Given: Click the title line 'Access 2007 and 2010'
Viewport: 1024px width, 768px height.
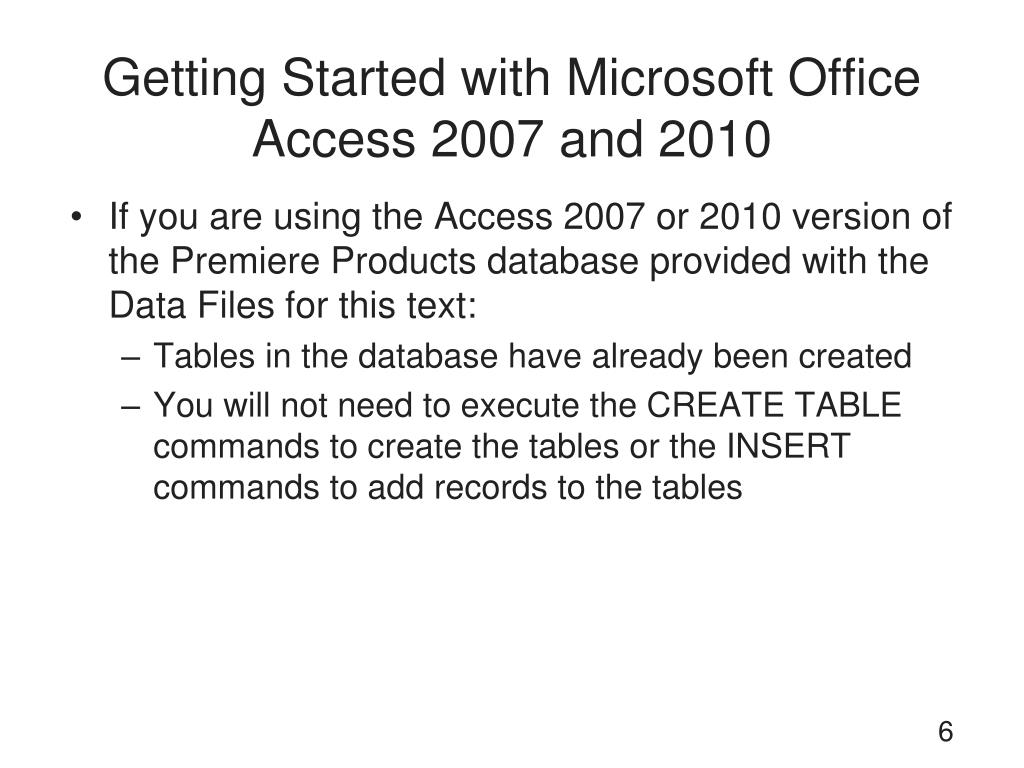Looking at the screenshot, I should coord(511,139).
